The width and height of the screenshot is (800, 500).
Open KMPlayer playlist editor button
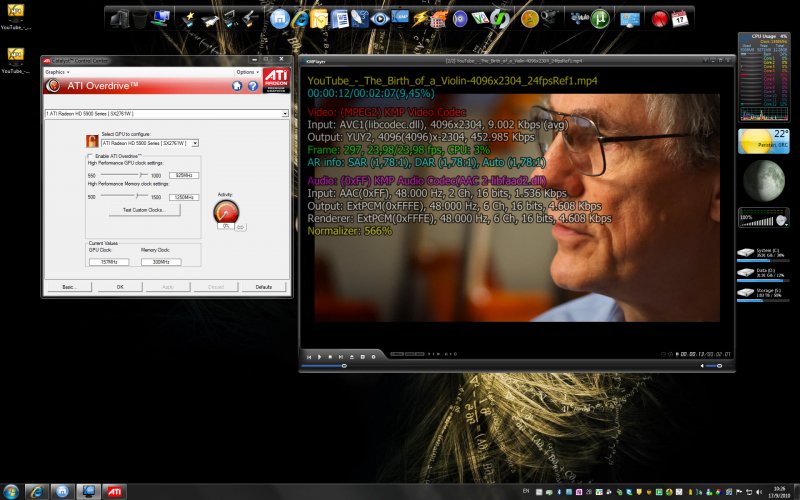[x=363, y=357]
